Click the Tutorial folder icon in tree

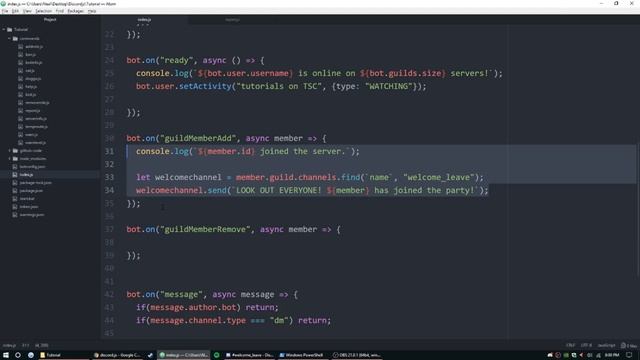click(x=10, y=29)
